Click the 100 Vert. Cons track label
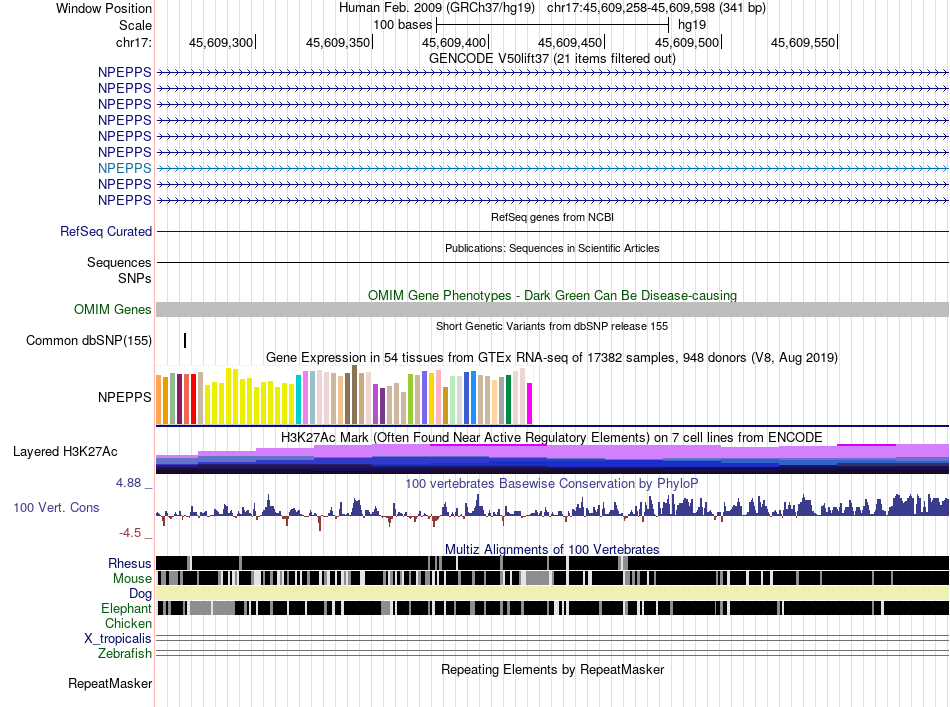The width and height of the screenshot is (950, 707). pyautogui.click(x=56, y=508)
